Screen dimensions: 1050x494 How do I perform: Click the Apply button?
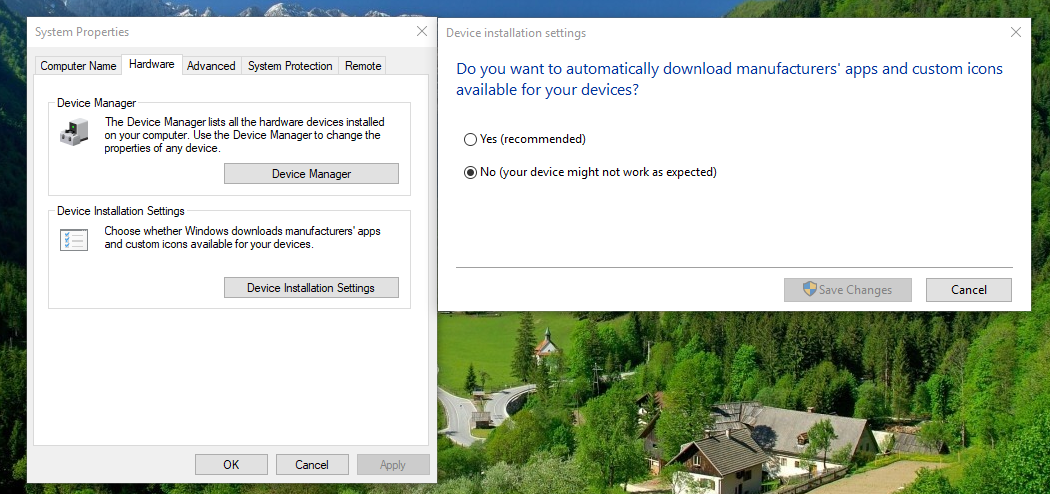pos(393,464)
